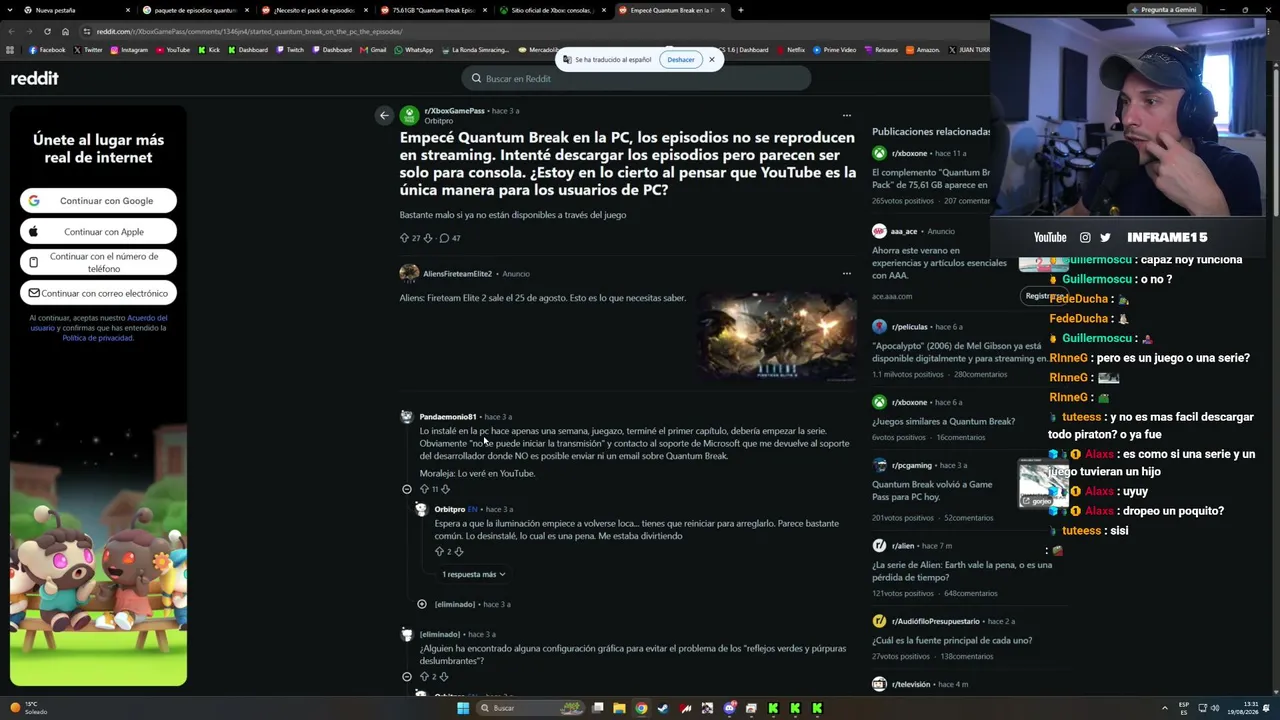Open the taskbar weather widget
The width and height of the screenshot is (1280, 720).
[30, 708]
